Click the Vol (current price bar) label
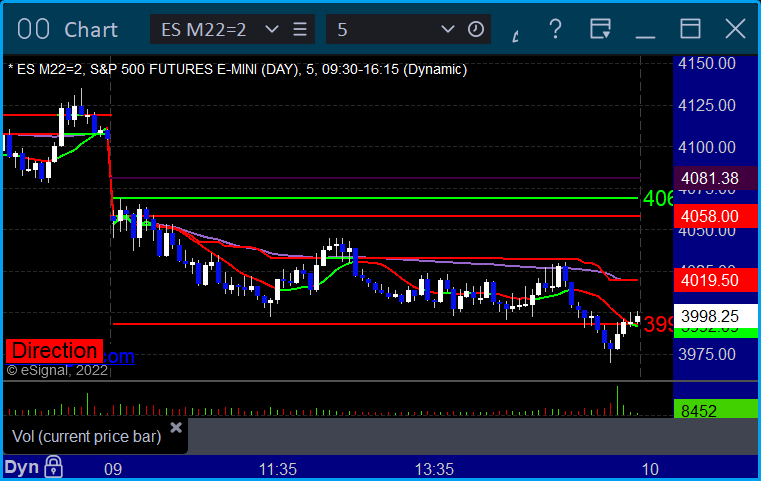This screenshot has height=481, width=761. 86,436
